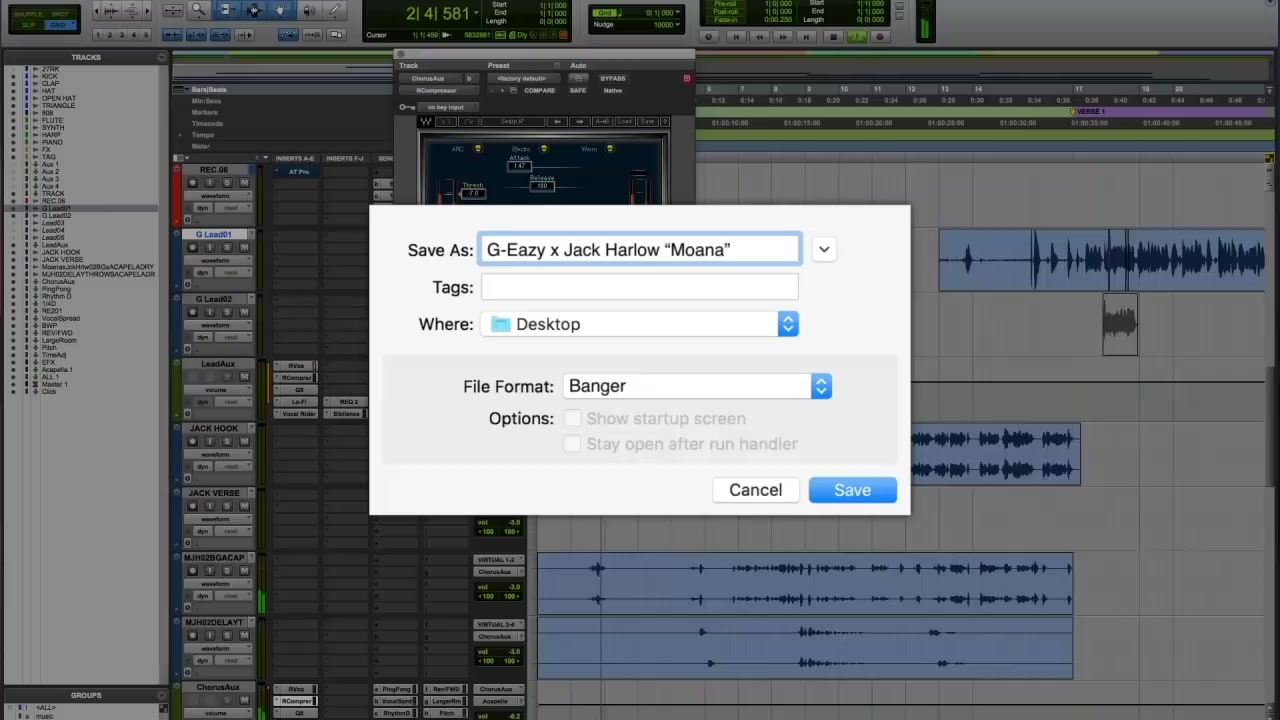This screenshot has height=720, width=1280.
Task: Open the no key input selector
Action: click(446, 107)
